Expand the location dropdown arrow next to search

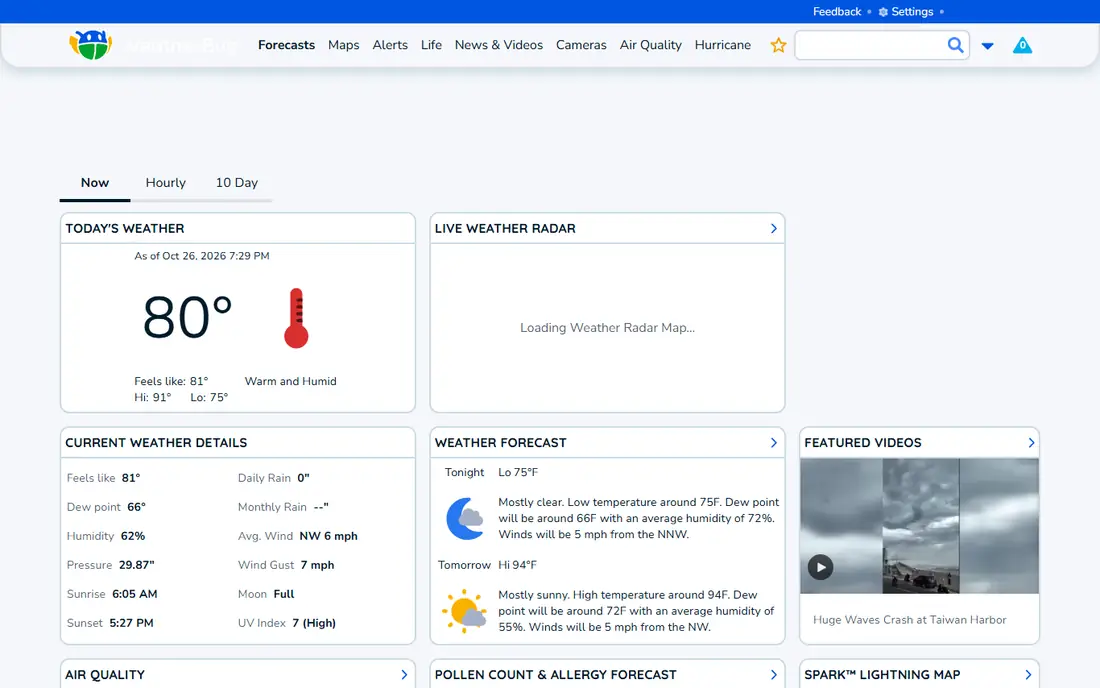pos(987,46)
